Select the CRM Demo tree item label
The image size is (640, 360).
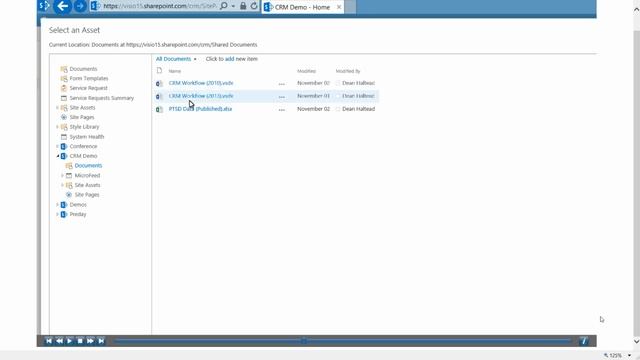83,156
